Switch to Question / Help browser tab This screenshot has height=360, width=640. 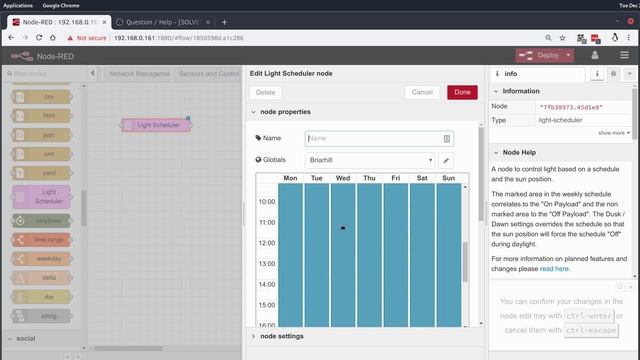coord(163,22)
